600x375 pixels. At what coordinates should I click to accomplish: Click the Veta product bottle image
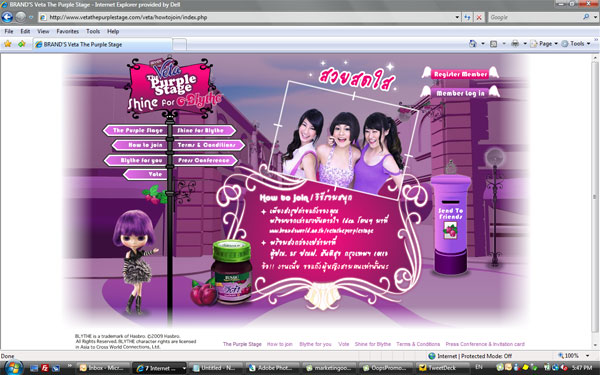(232, 271)
